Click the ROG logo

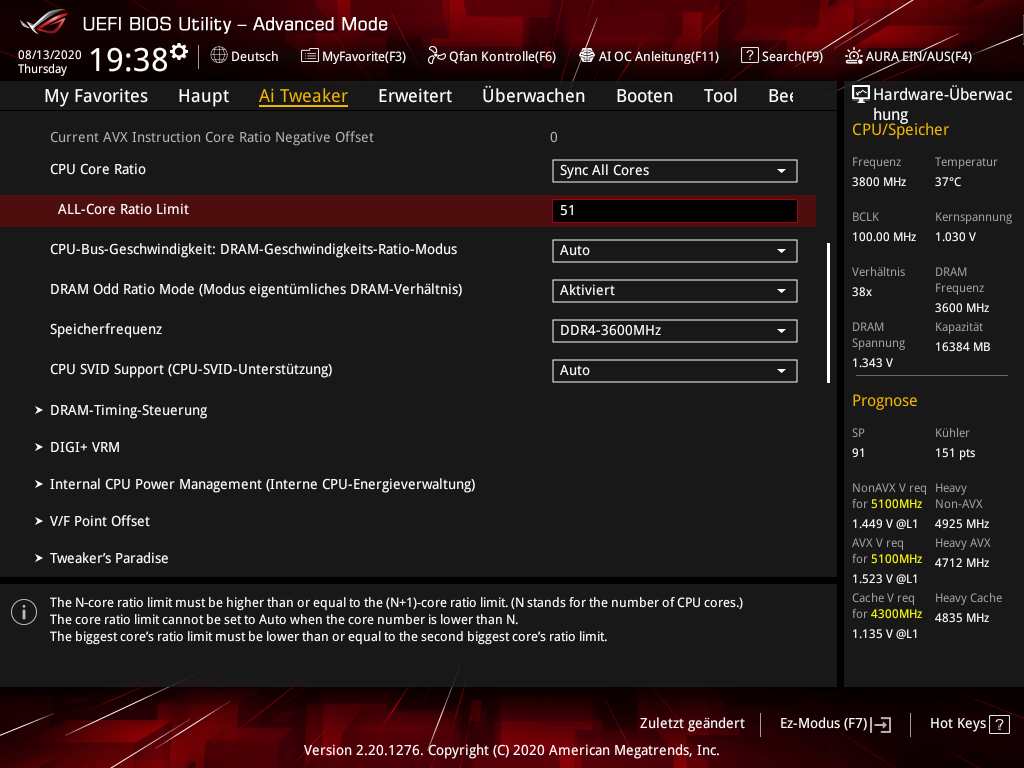click(x=44, y=23)
